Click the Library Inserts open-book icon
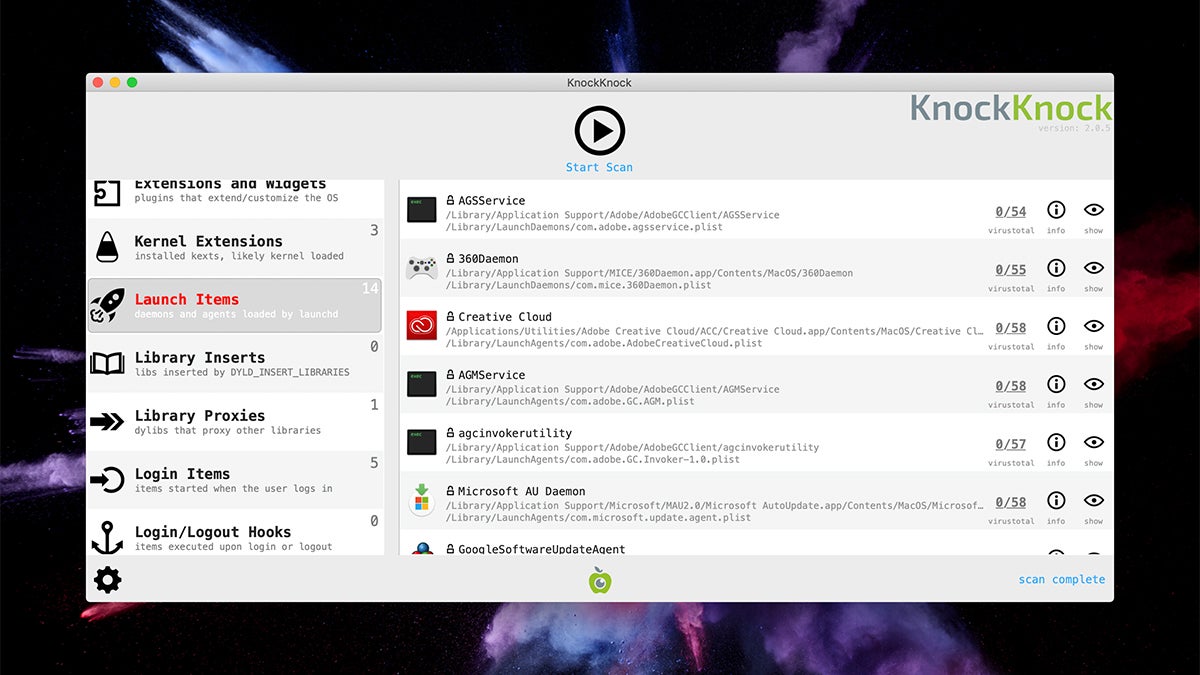 pyautogui.click(x=108, y=363)
